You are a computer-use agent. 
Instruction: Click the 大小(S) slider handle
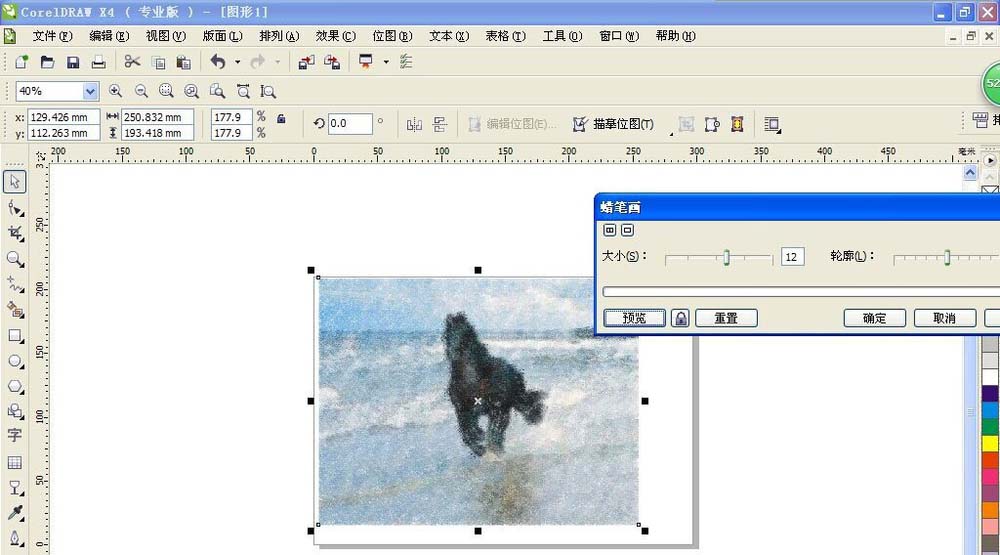(726, 258)
